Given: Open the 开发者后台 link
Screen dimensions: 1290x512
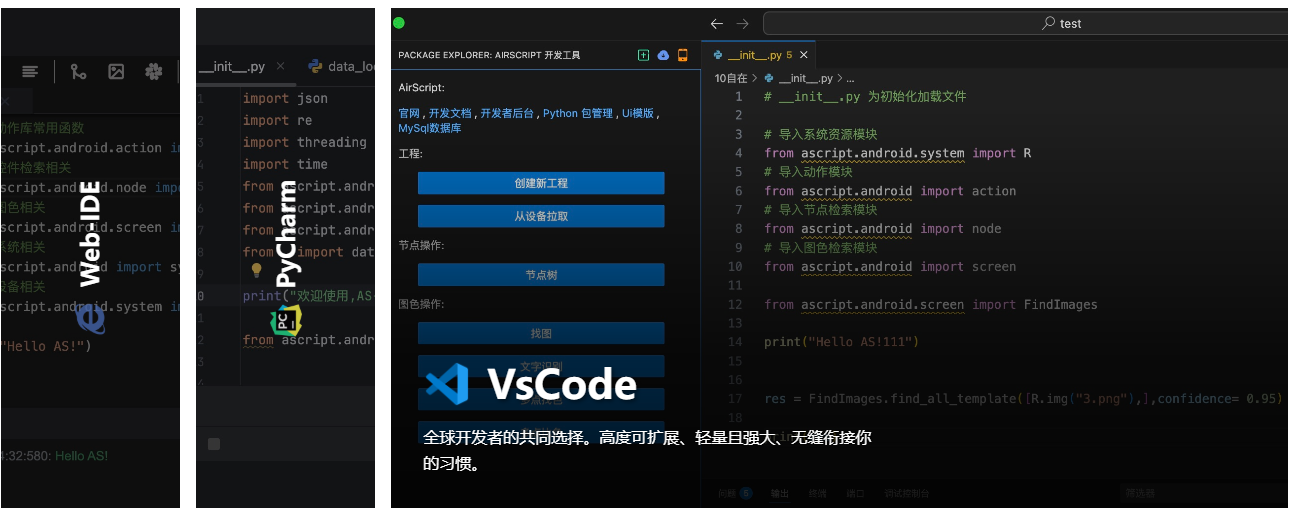Looking at the screenshot, I should (x=507, y=113).
